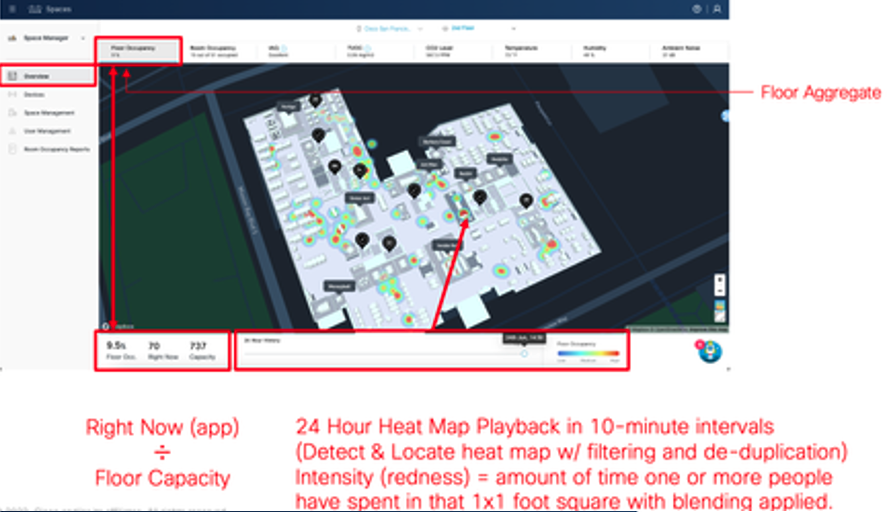Select the Floor Occupancy metric tile
Viewport: 887px width, 512px height.
tap(139, 51)
